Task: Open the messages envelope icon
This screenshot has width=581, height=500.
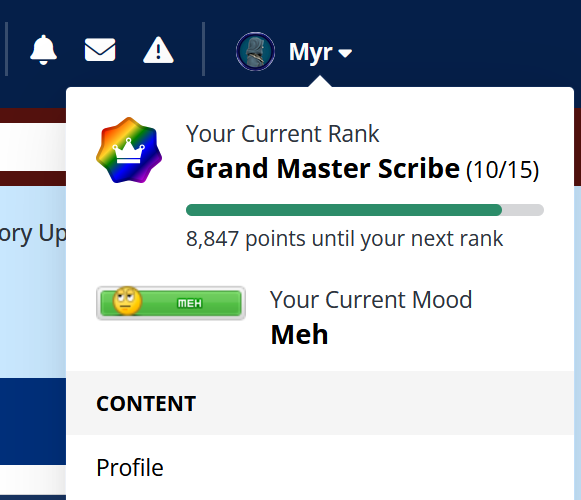Action: pos(100,50)
